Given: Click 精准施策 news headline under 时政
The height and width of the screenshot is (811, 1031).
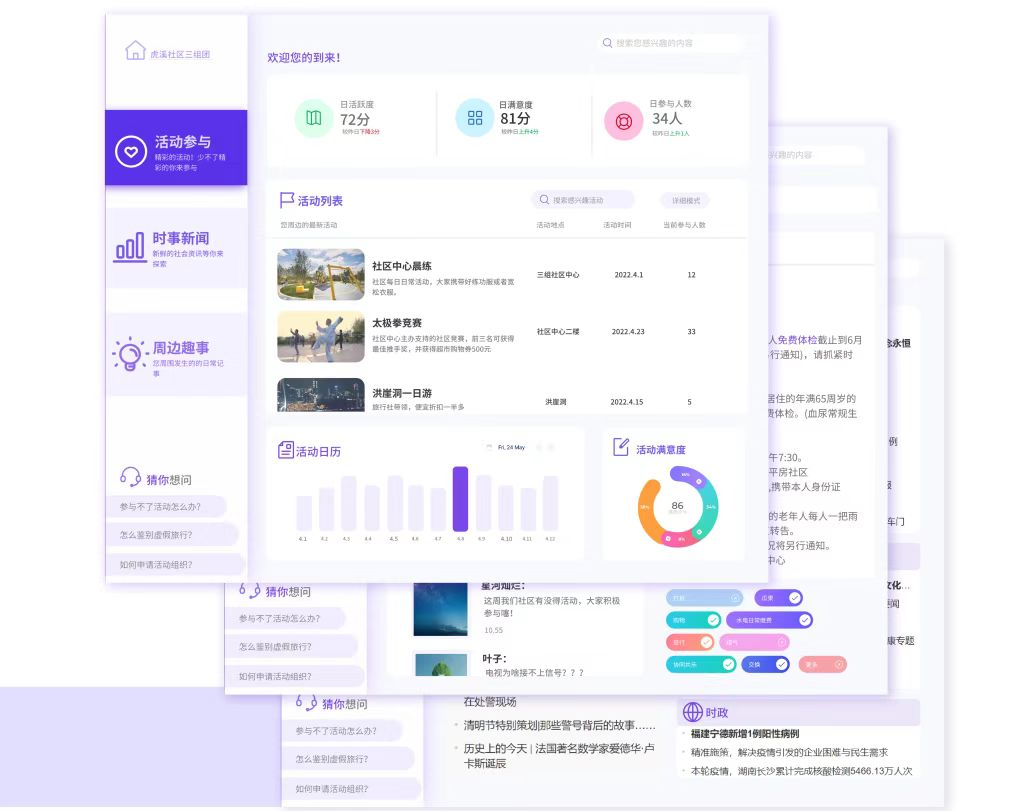Looking at the screenshot, I should [789, 752].
